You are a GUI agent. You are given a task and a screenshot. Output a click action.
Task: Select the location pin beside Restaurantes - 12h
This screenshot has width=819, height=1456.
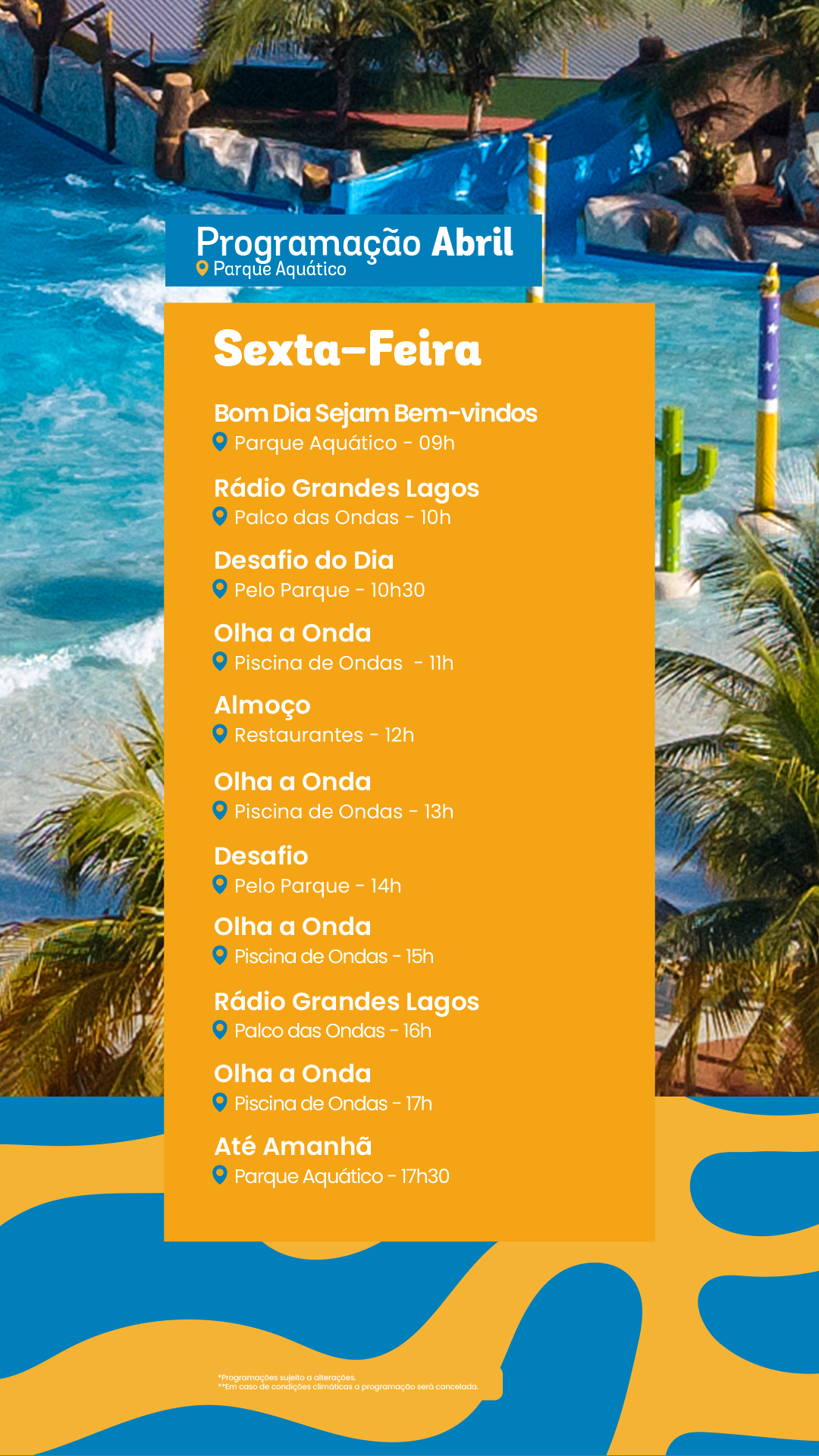[x=220, y=733]
